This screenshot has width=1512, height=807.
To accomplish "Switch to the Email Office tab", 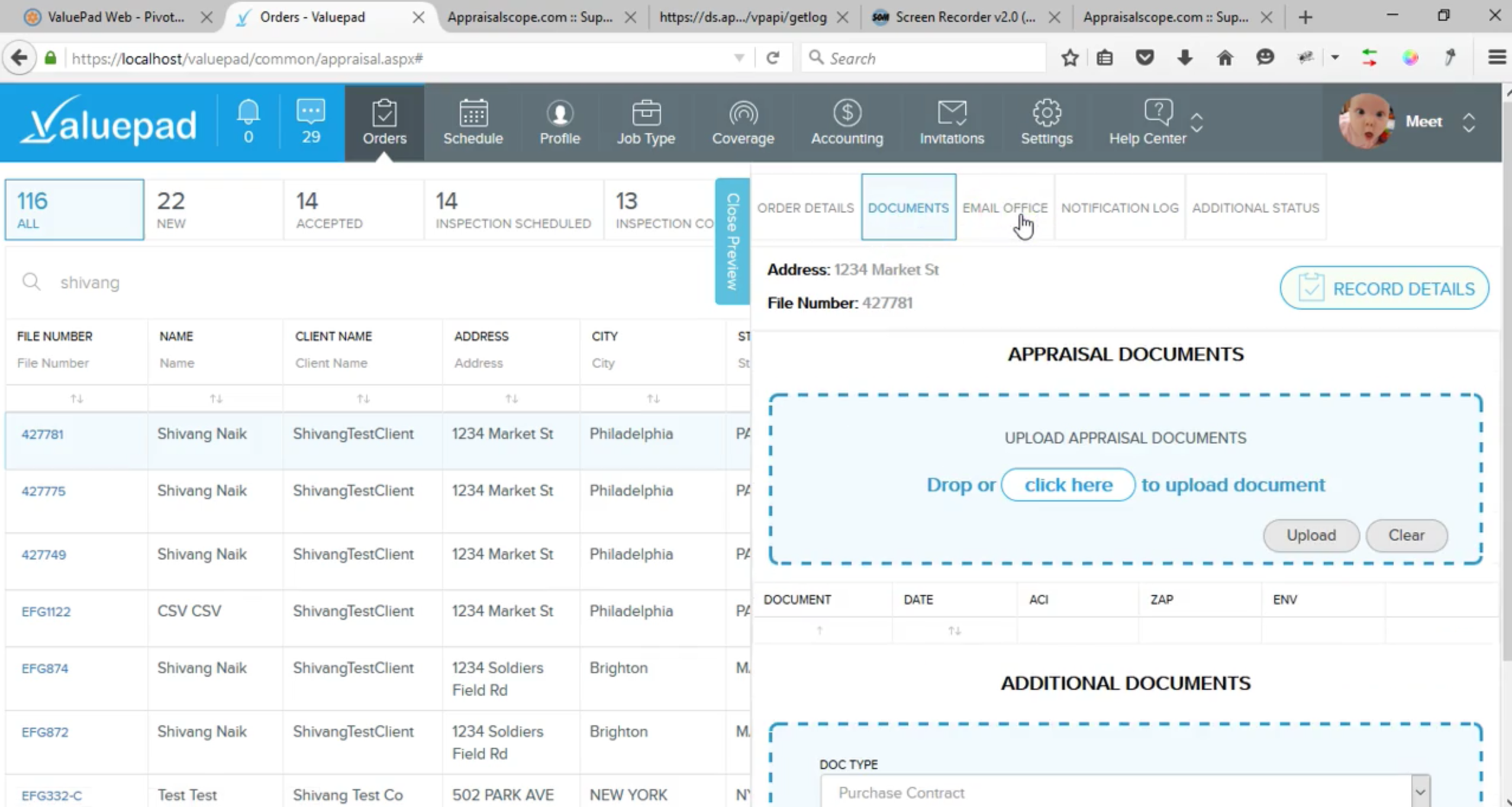I will [x=1005, y=208].
